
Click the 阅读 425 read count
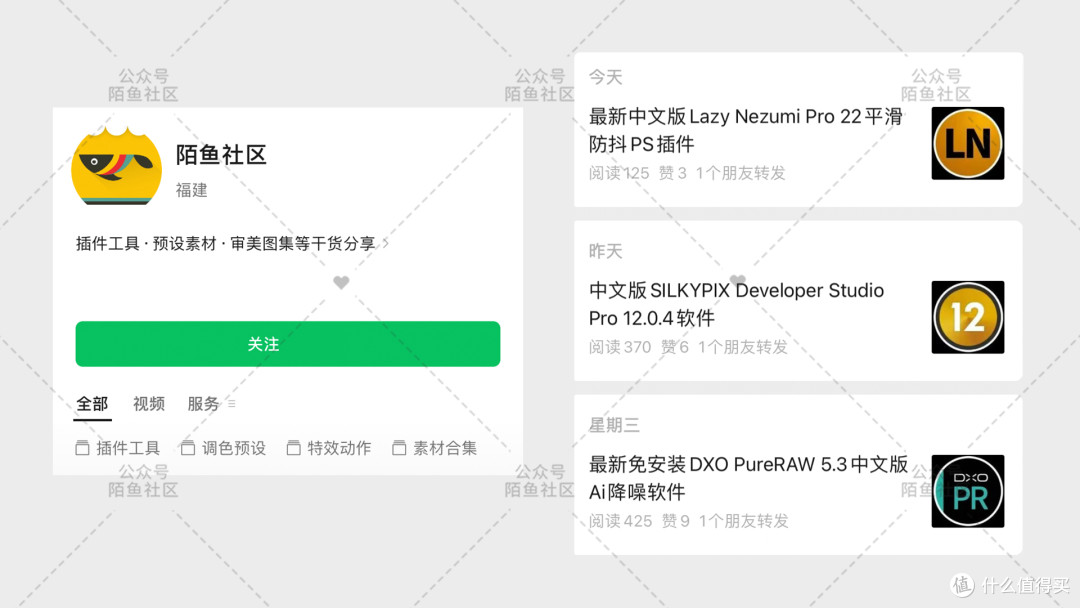620,521
